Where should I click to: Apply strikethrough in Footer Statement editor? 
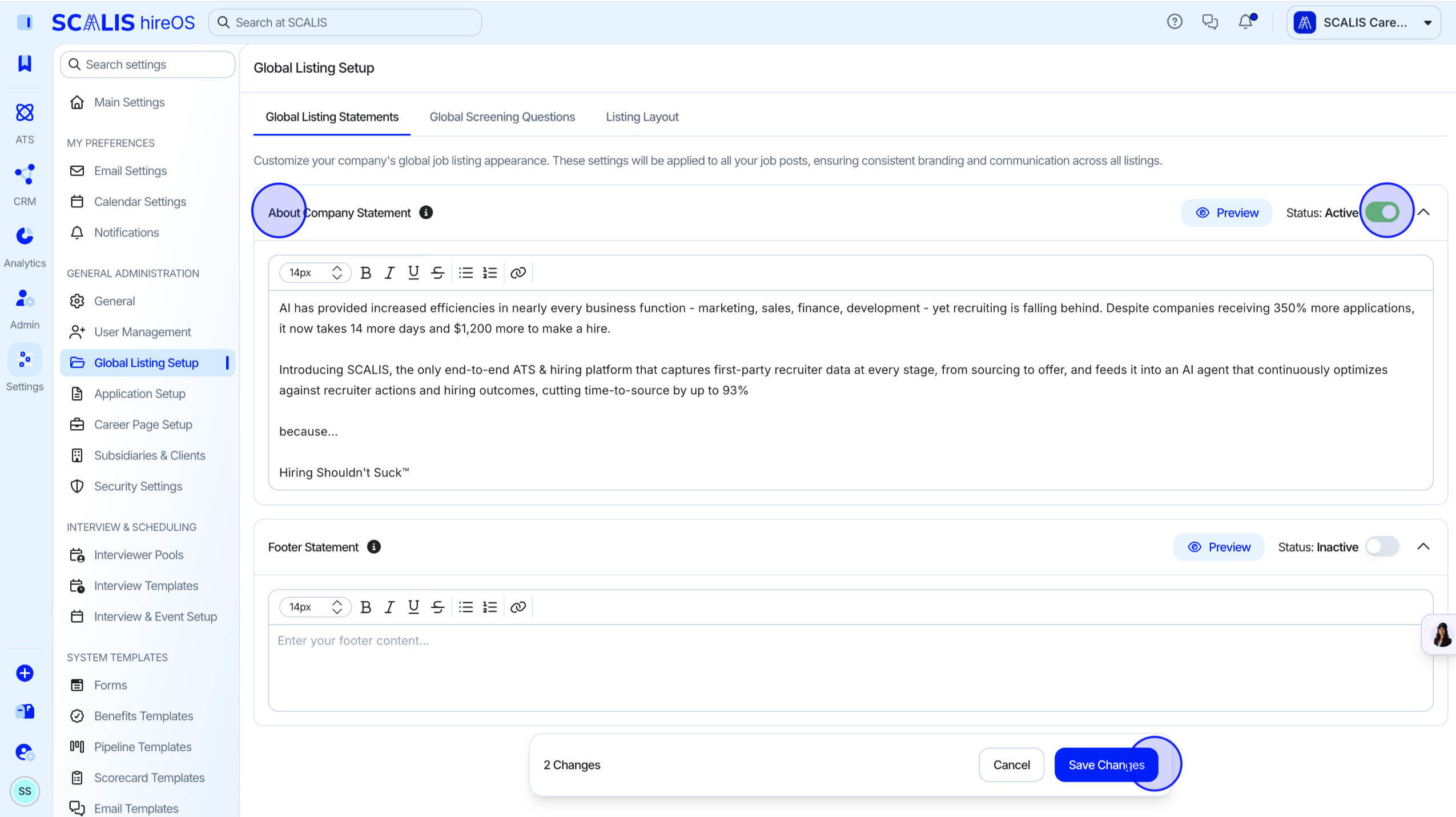(x=438, y=607)
